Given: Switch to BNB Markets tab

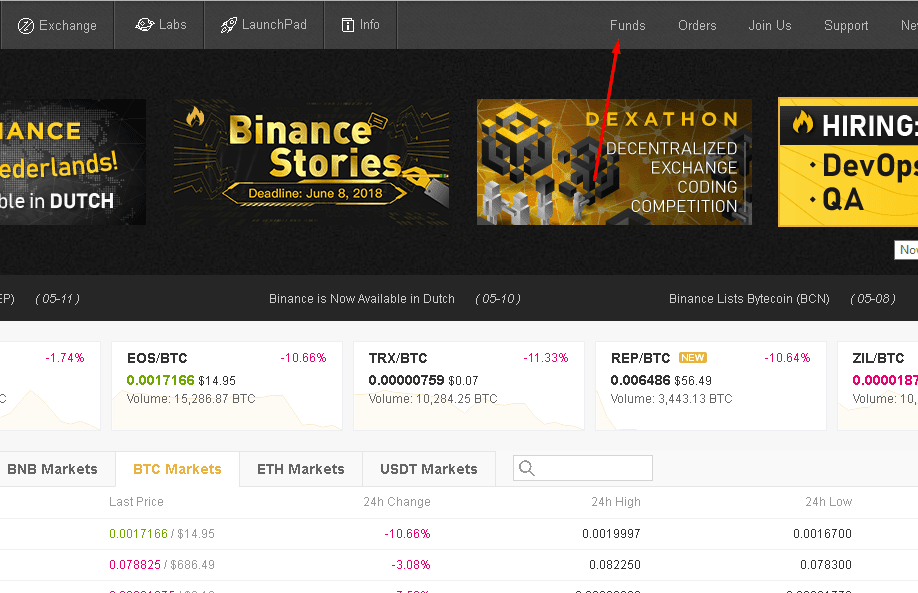Looking at the screenshot, I should (57, 469).
